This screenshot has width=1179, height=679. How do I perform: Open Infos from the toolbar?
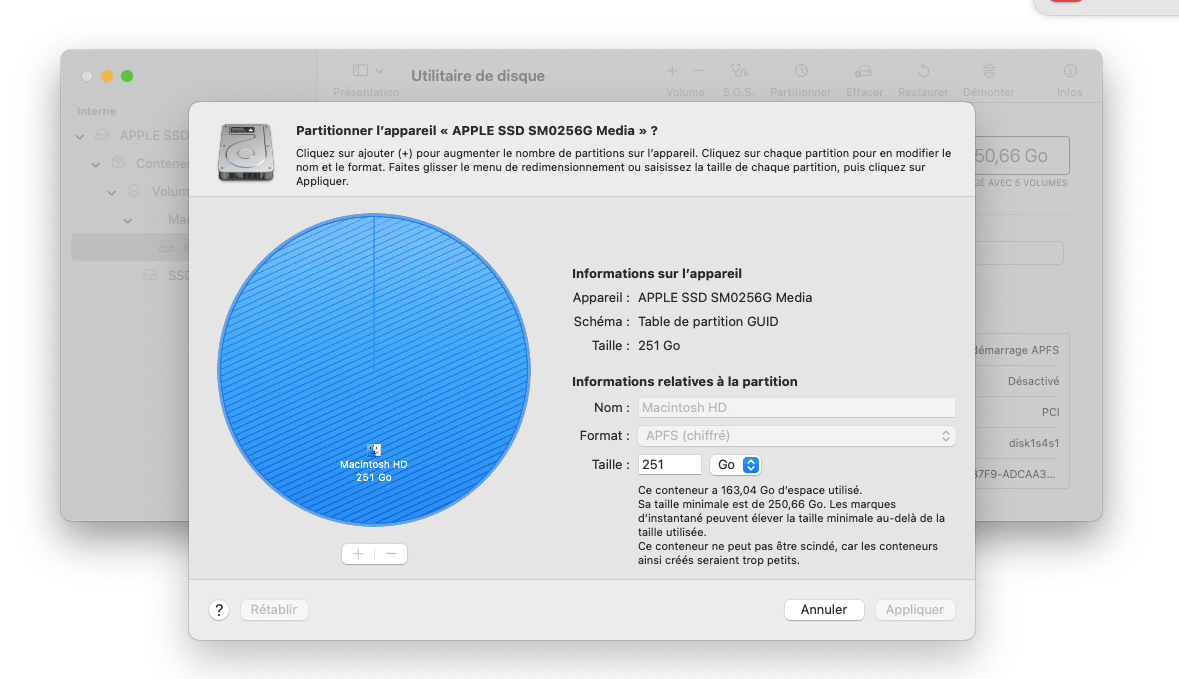click(1070, 71)
